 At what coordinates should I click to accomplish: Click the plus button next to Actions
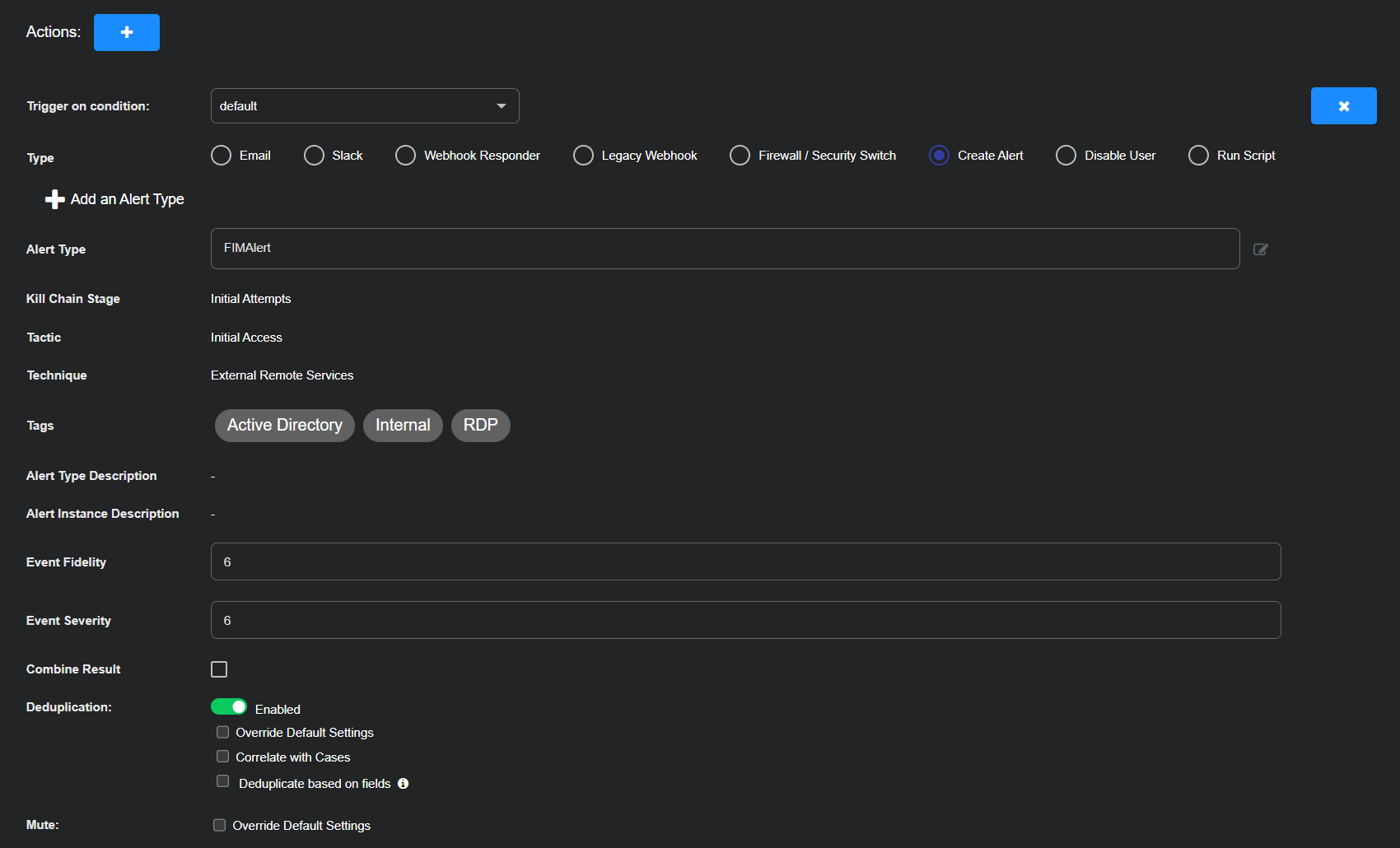coord(126,32)
